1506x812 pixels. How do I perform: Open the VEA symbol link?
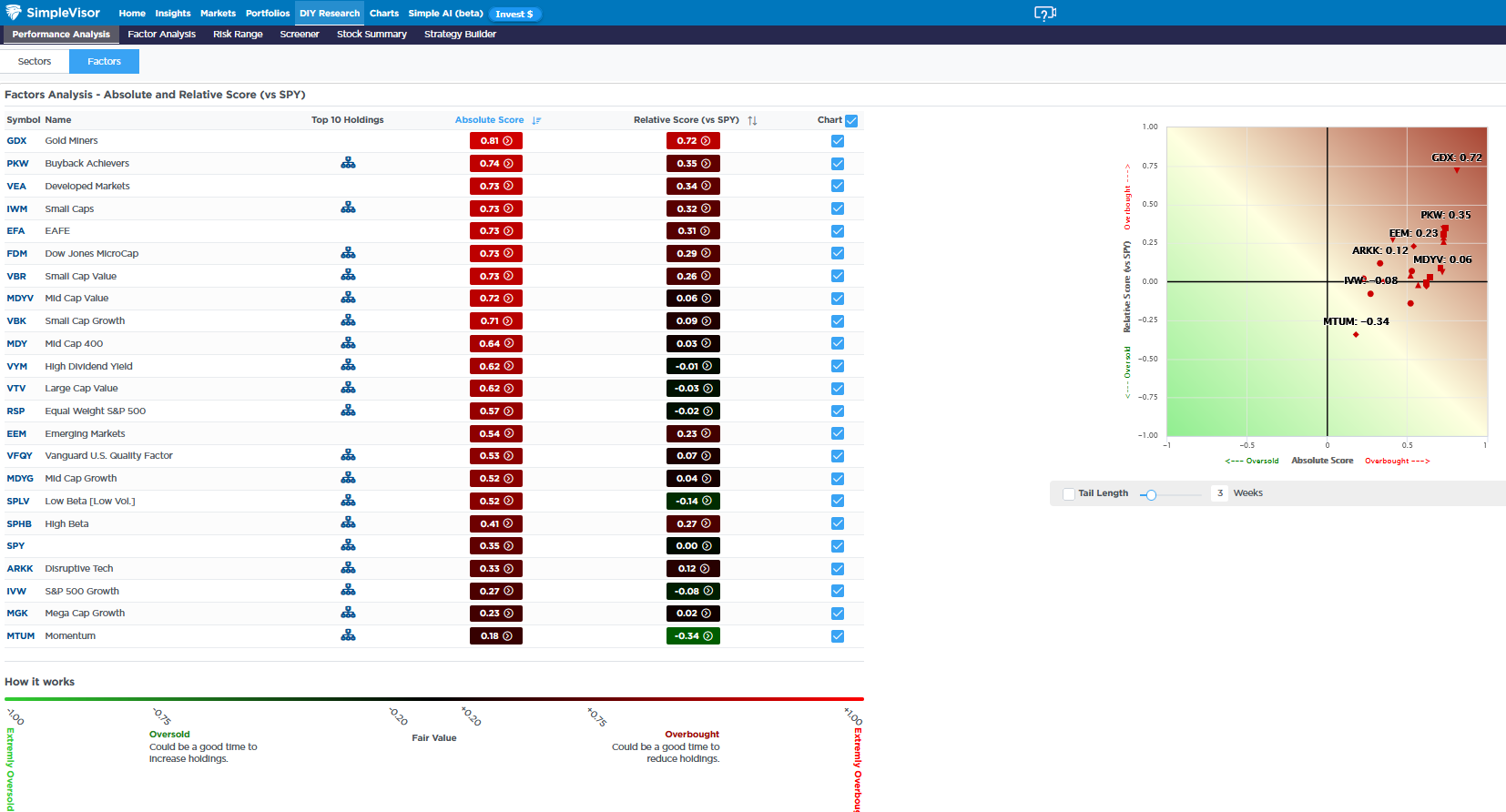click(16, 186)
